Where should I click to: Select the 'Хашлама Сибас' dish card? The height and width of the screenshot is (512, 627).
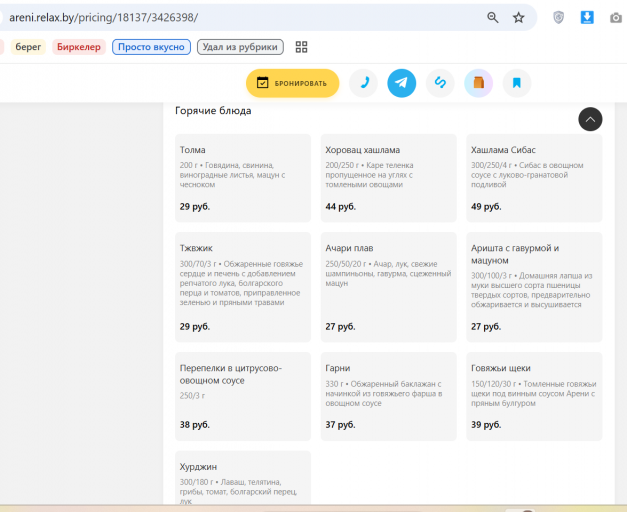pos(534,178)
